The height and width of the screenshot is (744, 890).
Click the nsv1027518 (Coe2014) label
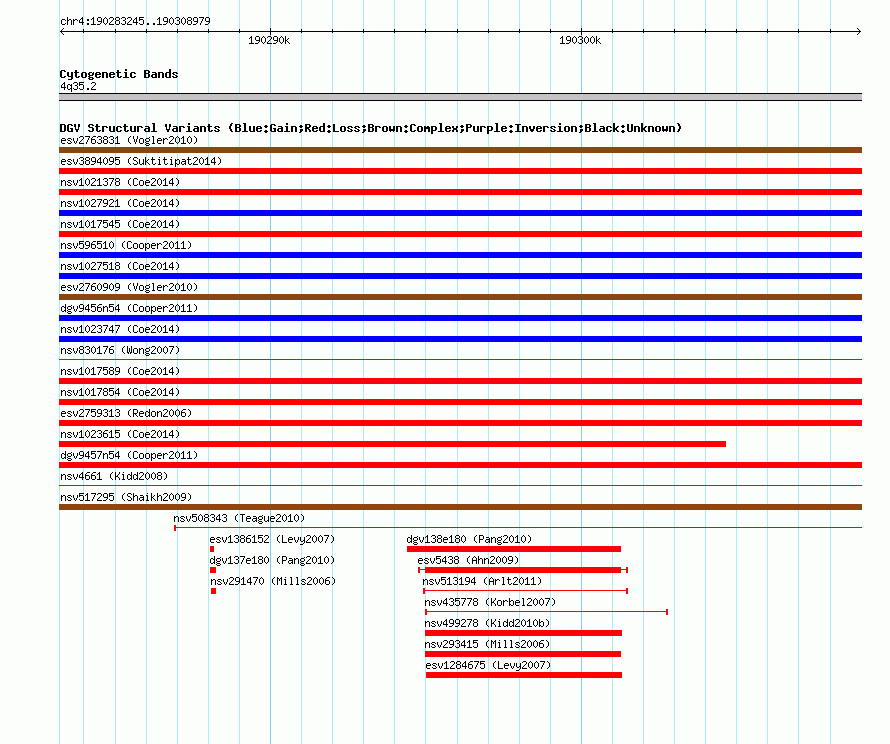120,266
